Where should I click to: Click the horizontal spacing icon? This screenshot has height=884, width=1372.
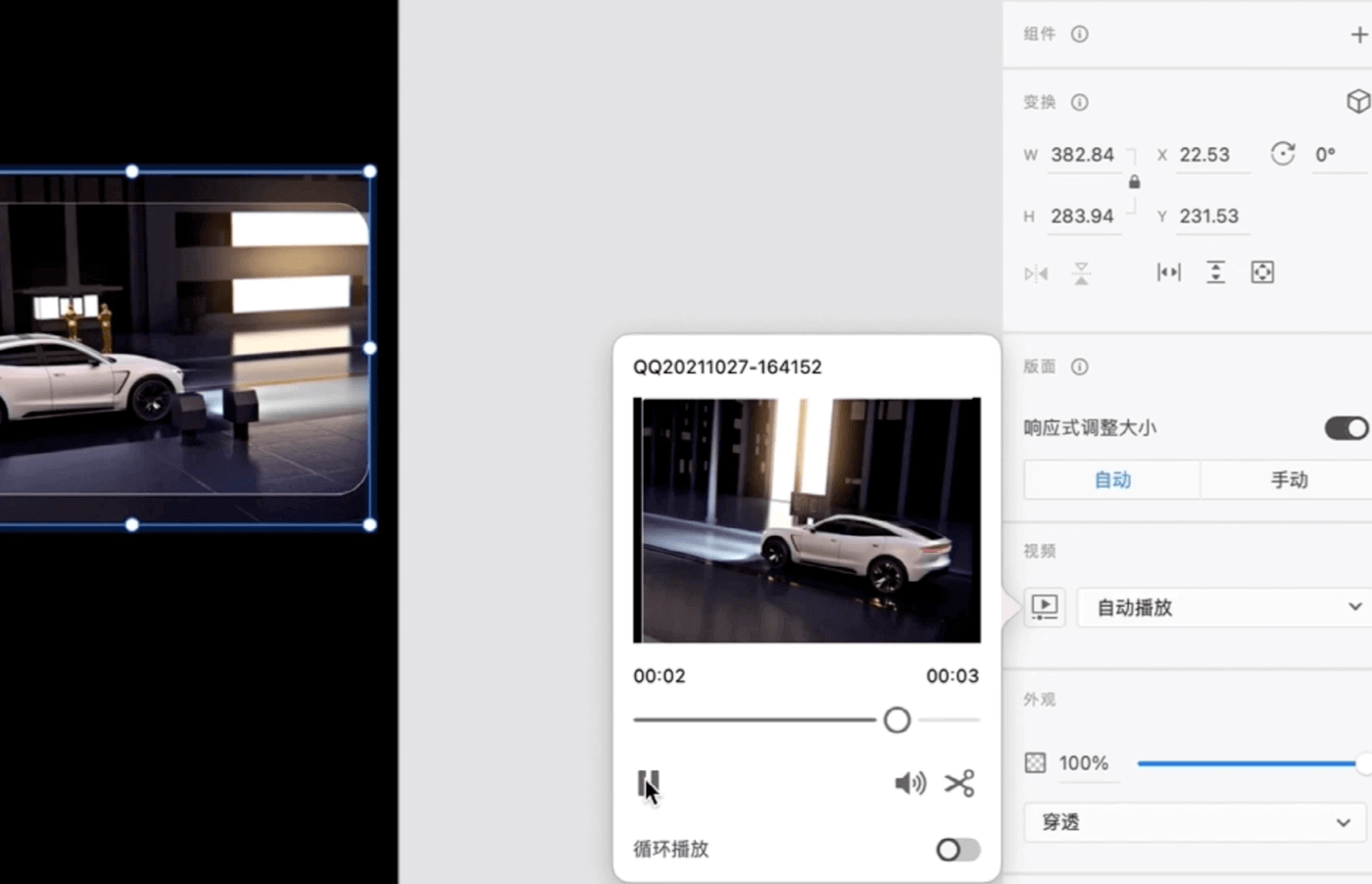coord(1169,272)
